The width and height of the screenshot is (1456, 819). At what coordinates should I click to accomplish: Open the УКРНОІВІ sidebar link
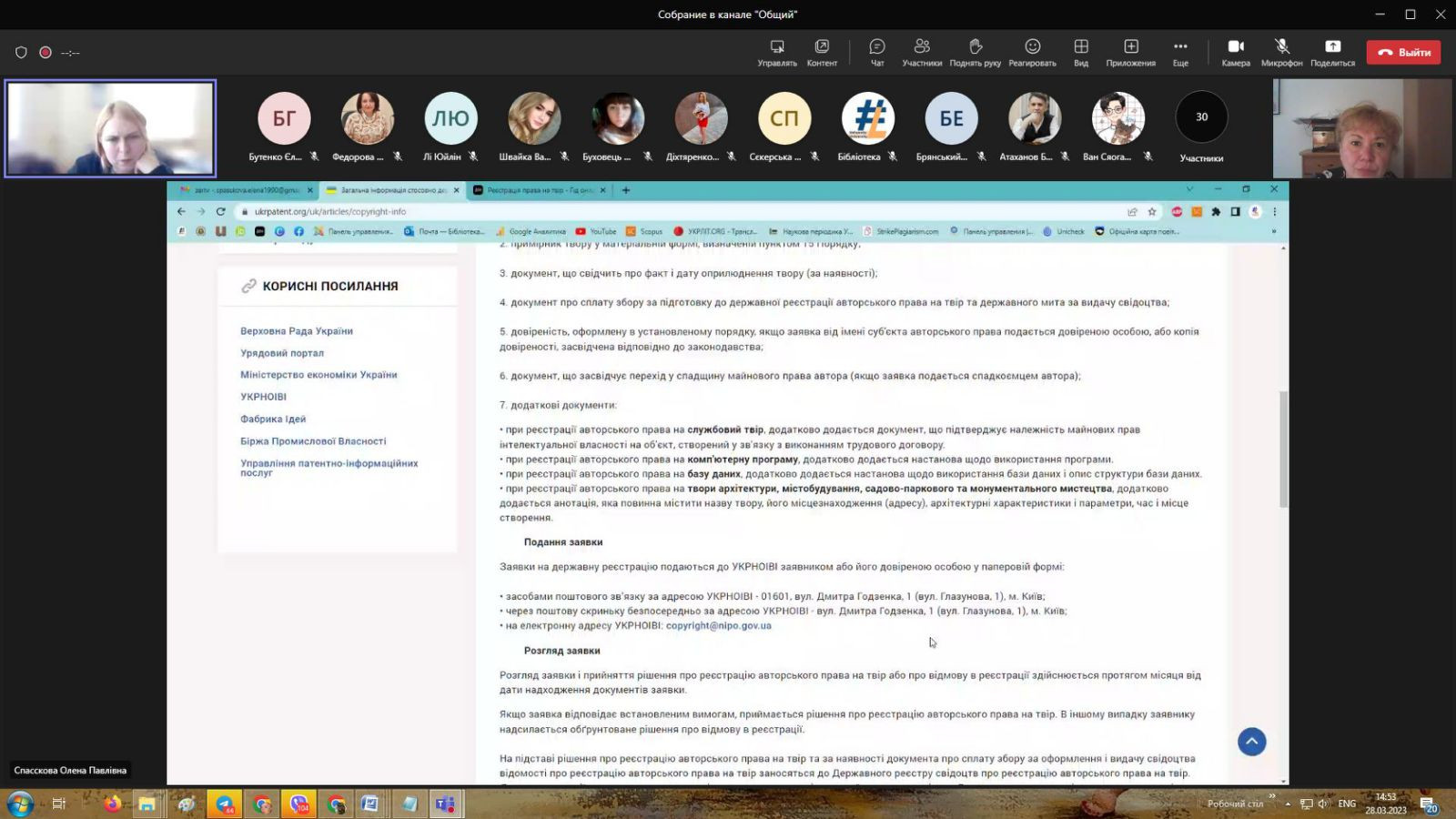[x=263, y=397]
